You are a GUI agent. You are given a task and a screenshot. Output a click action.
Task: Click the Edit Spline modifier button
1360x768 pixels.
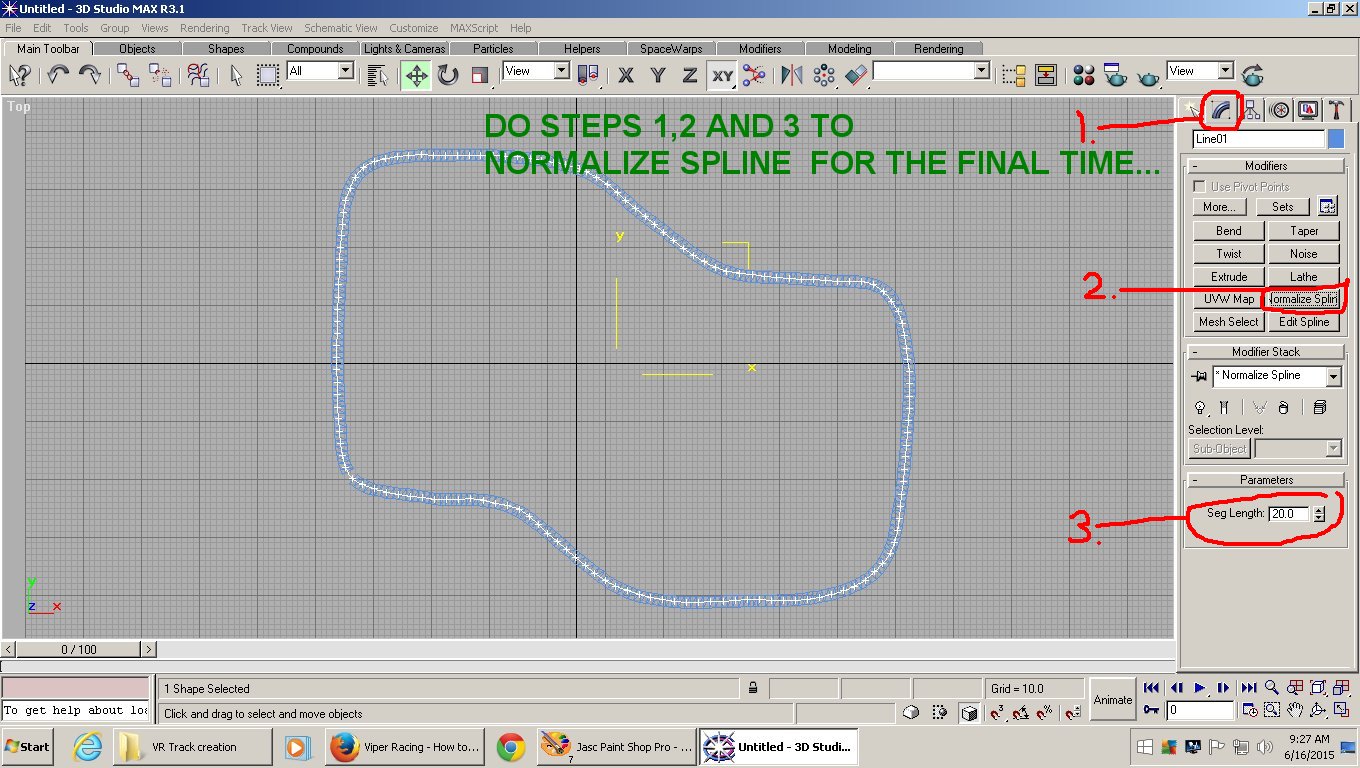coord(1304,322)
